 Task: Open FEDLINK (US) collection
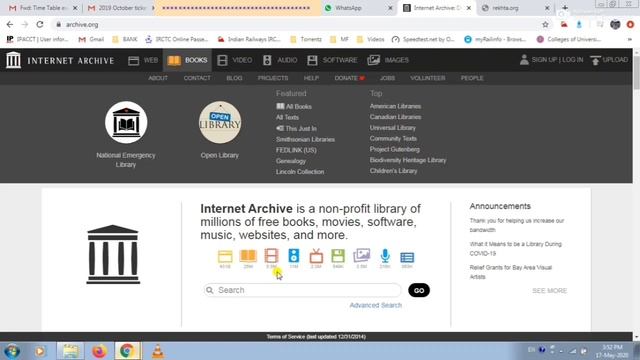tap(296, 150)
